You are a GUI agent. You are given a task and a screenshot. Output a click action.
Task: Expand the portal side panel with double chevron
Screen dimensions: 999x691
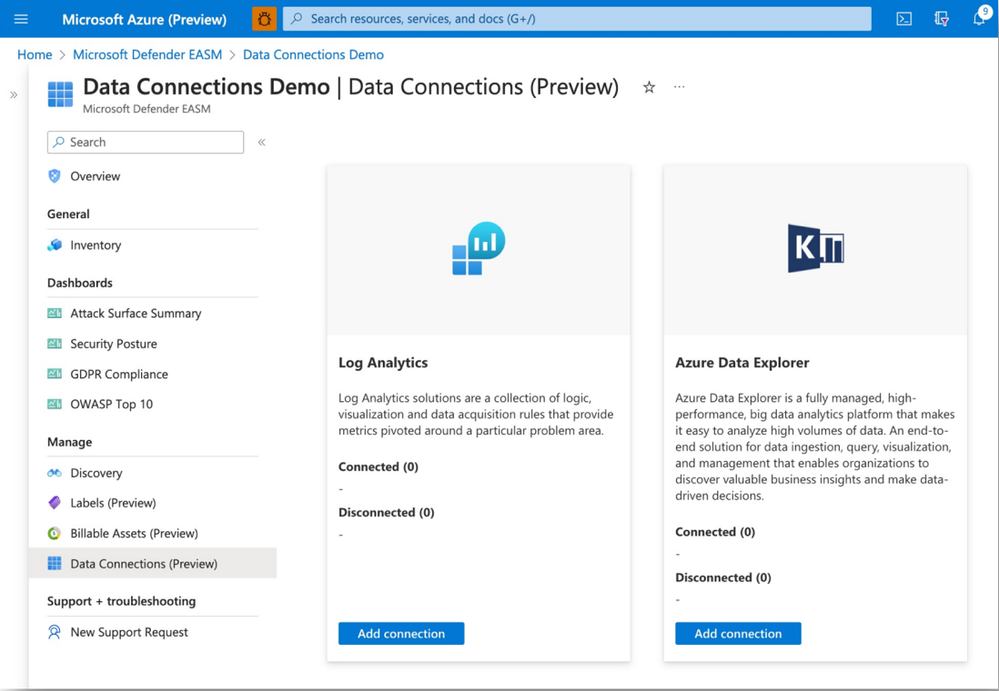(13, 95)
